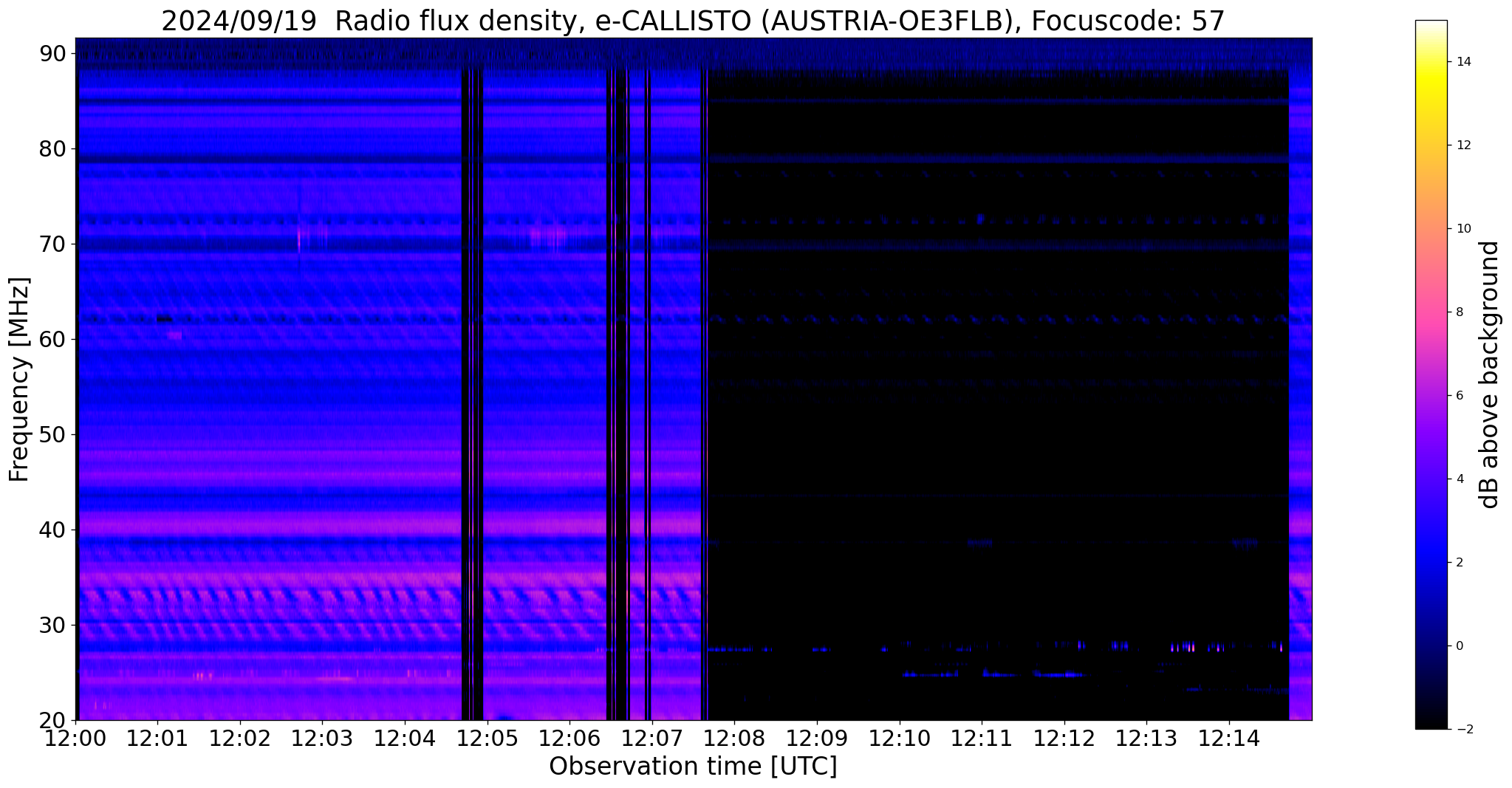This screenshot has width=1512, height=788.
Task: Click the 40 MHz frequency tick label
Action: [x=52, y=530]
